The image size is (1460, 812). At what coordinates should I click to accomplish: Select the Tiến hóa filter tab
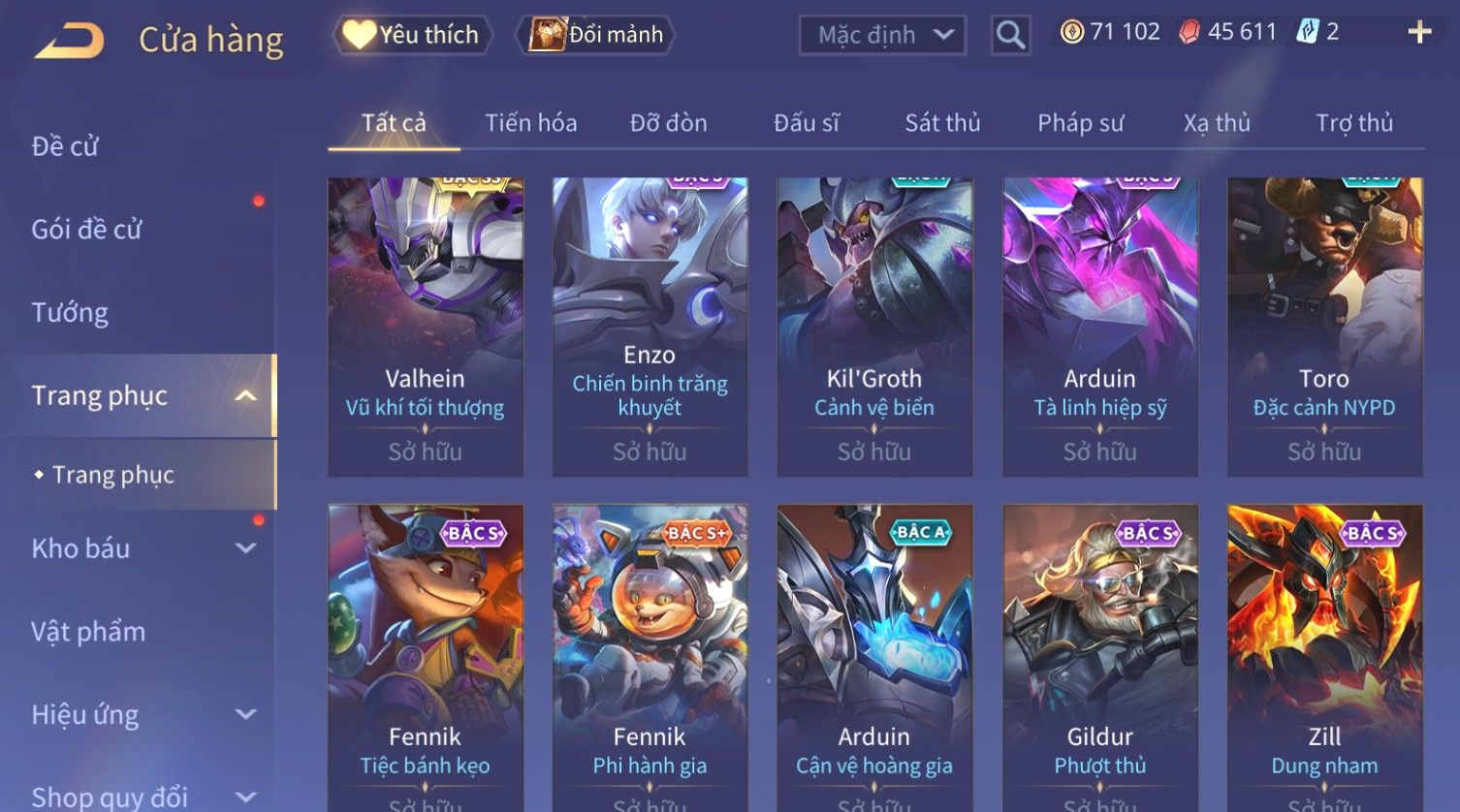pos(530,123)
